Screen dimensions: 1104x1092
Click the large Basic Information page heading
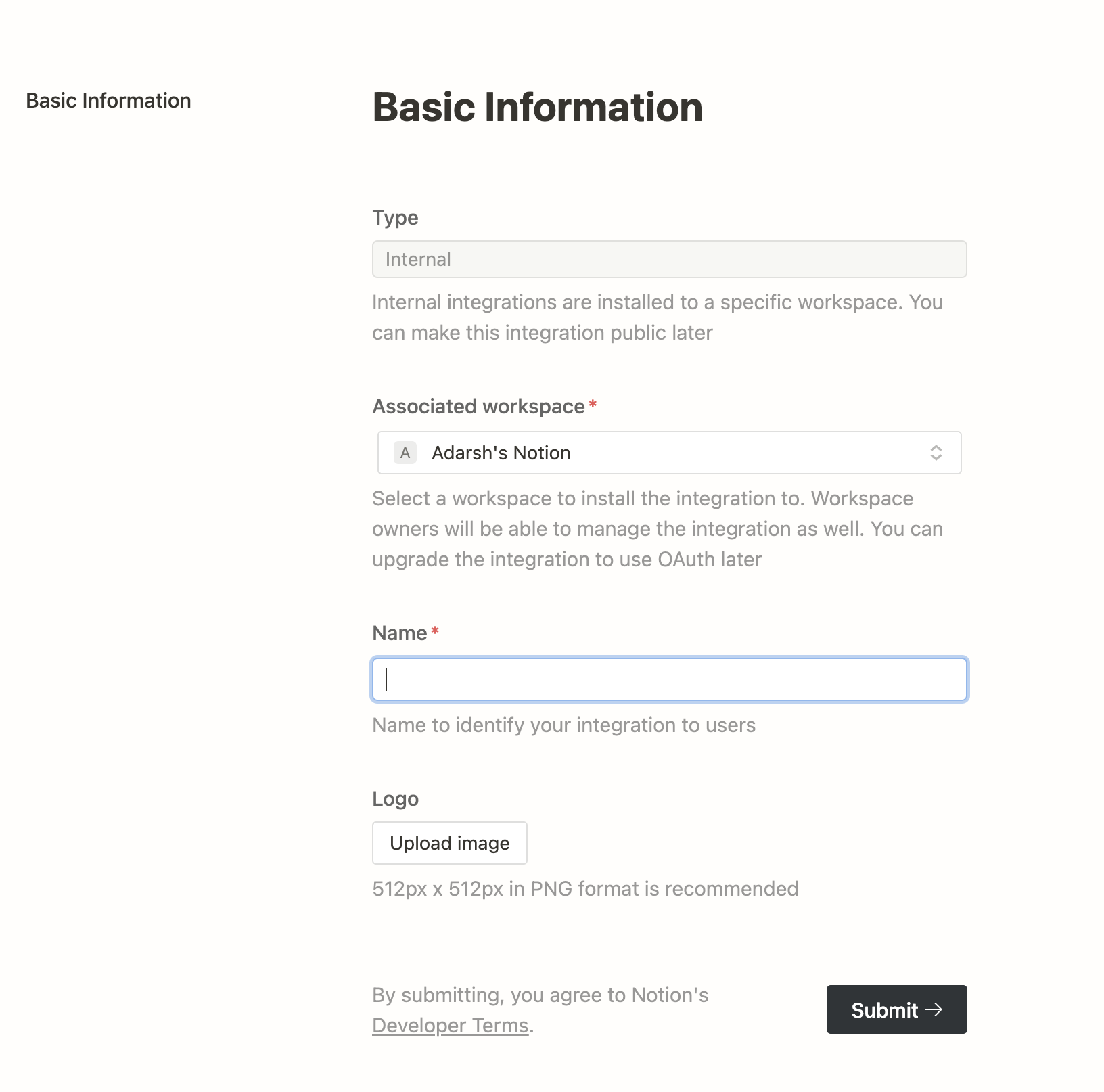point(537,108)
